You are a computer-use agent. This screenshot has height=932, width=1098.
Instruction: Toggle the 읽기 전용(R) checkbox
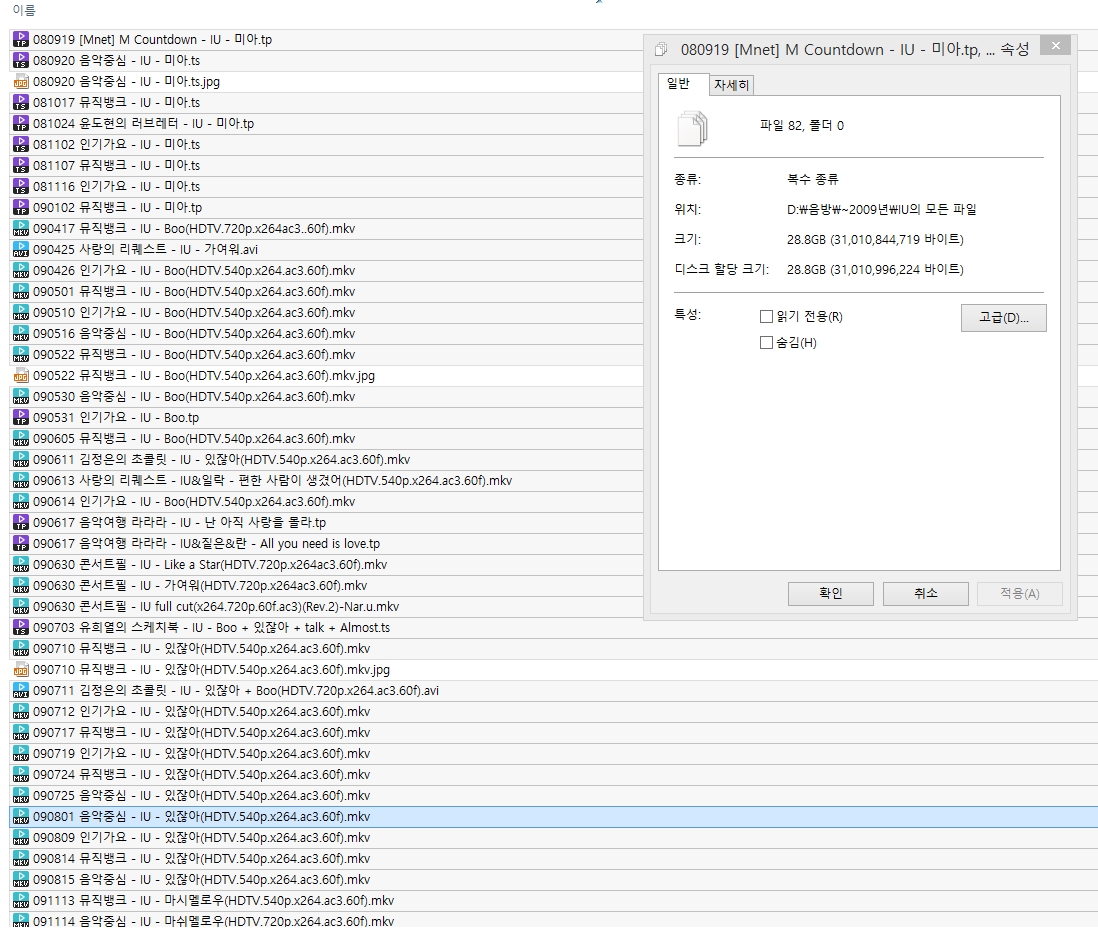[766, 317]
